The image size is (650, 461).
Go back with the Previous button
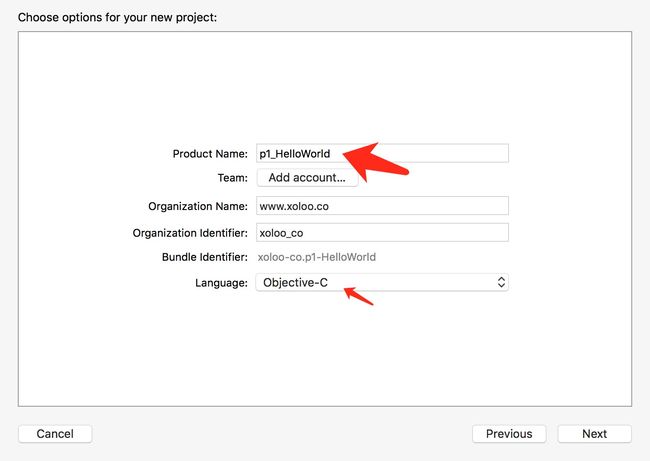point(509,434)
